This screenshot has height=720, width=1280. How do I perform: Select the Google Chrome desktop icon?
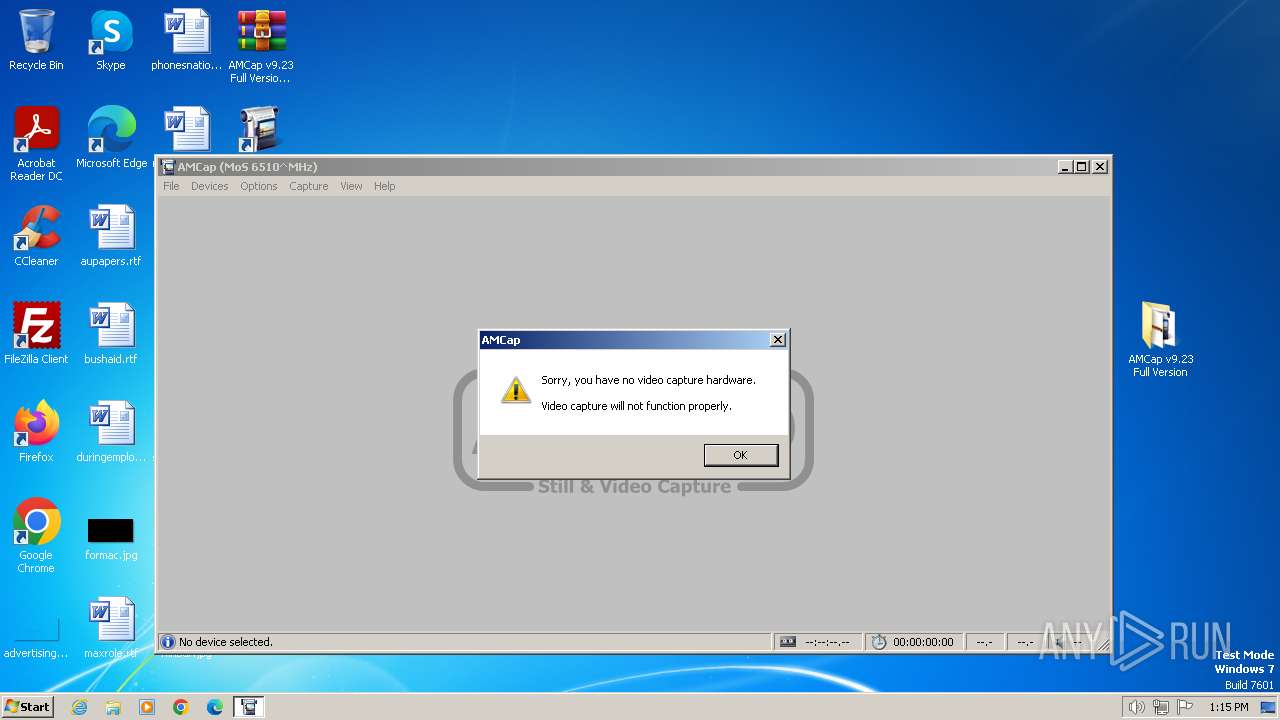[x=36, y=536]
